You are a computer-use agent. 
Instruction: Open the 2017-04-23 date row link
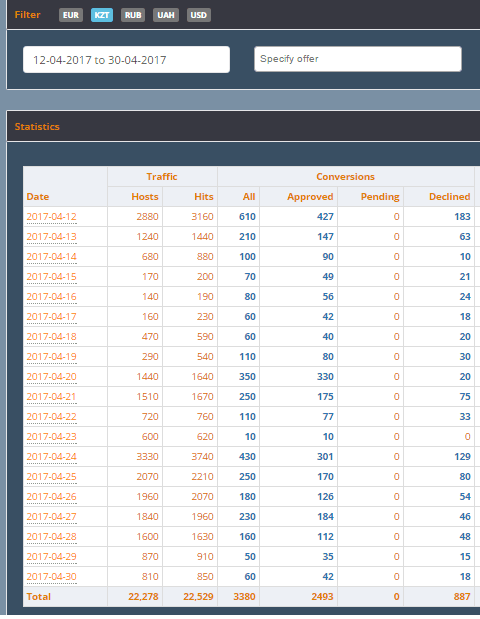(51, 437)
